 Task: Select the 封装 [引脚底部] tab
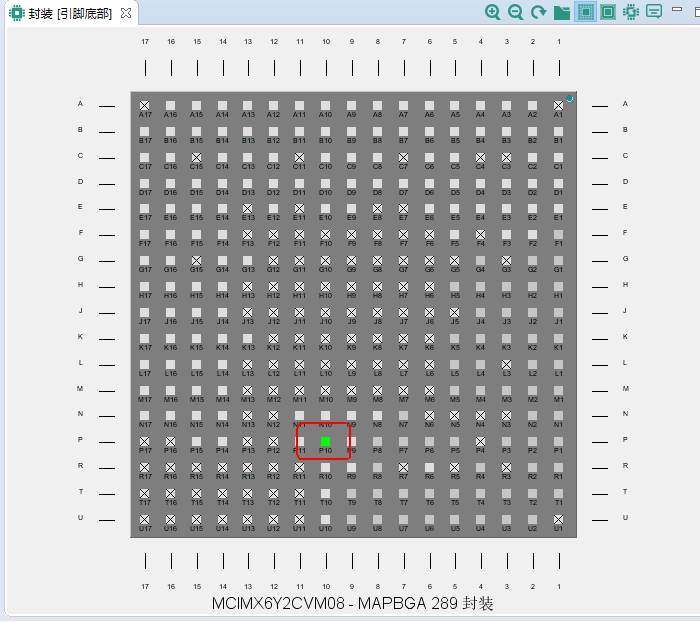coord(70,13)
